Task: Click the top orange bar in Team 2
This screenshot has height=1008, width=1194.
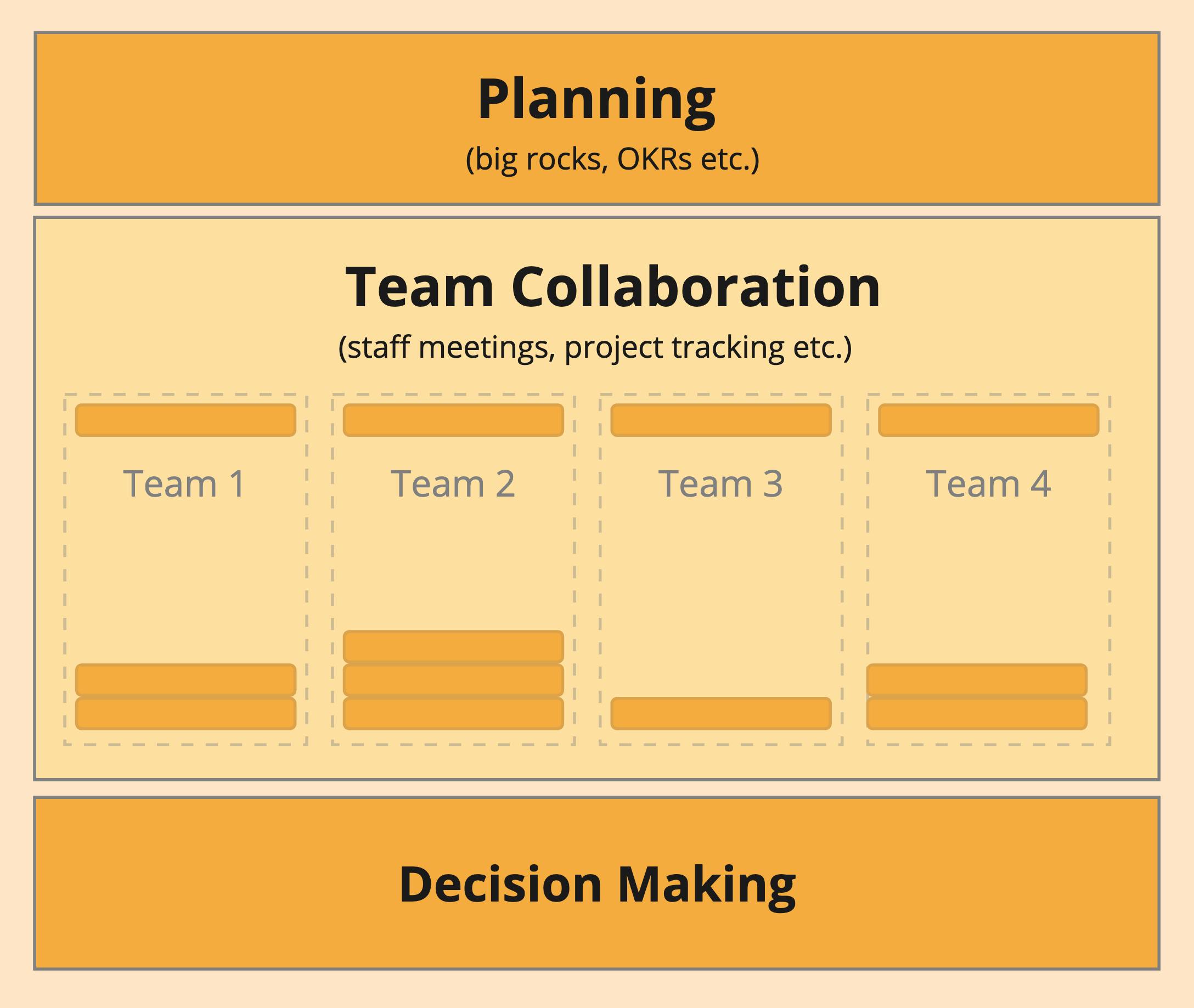Action: click(453, 420)
